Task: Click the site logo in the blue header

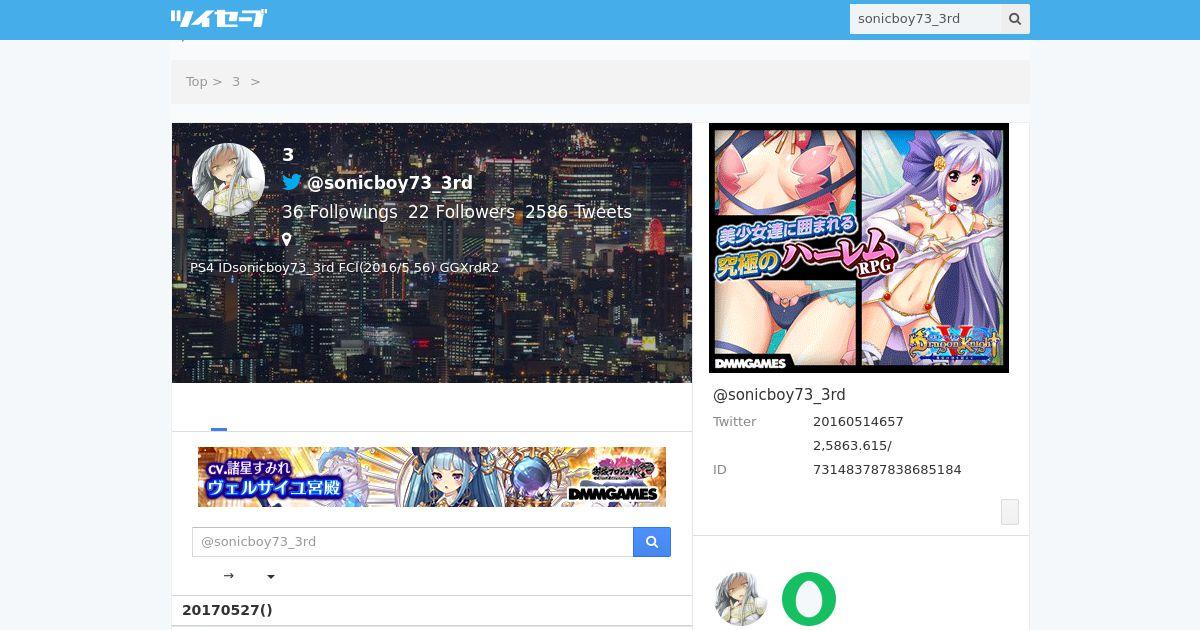Action: click(x=219, y=18)
